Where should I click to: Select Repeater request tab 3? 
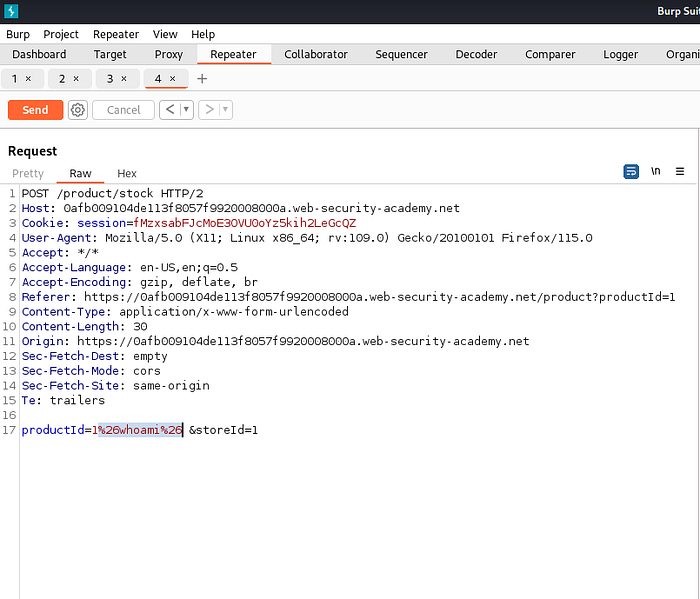[110, 79]
